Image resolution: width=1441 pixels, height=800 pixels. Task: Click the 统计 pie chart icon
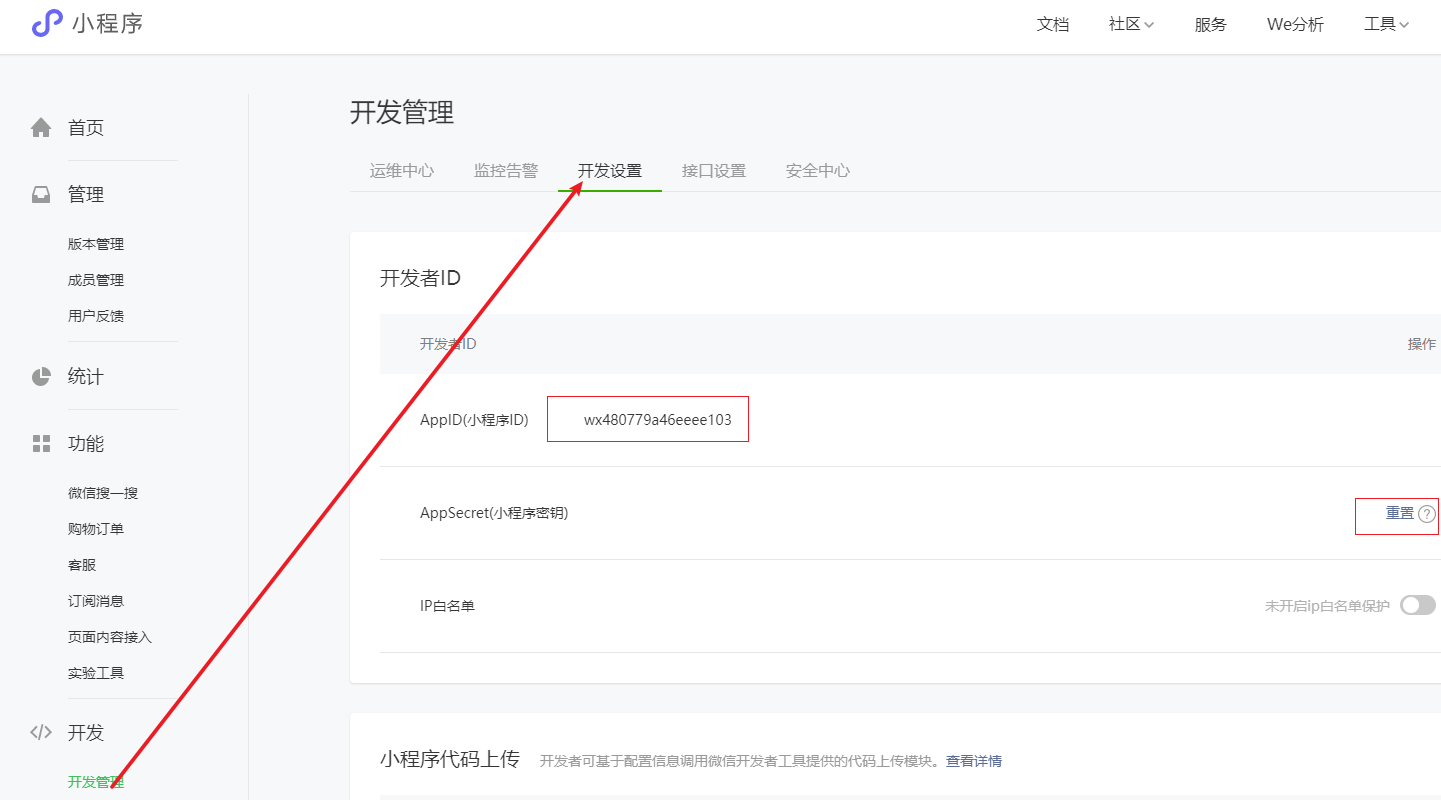(x=41, y=377)
